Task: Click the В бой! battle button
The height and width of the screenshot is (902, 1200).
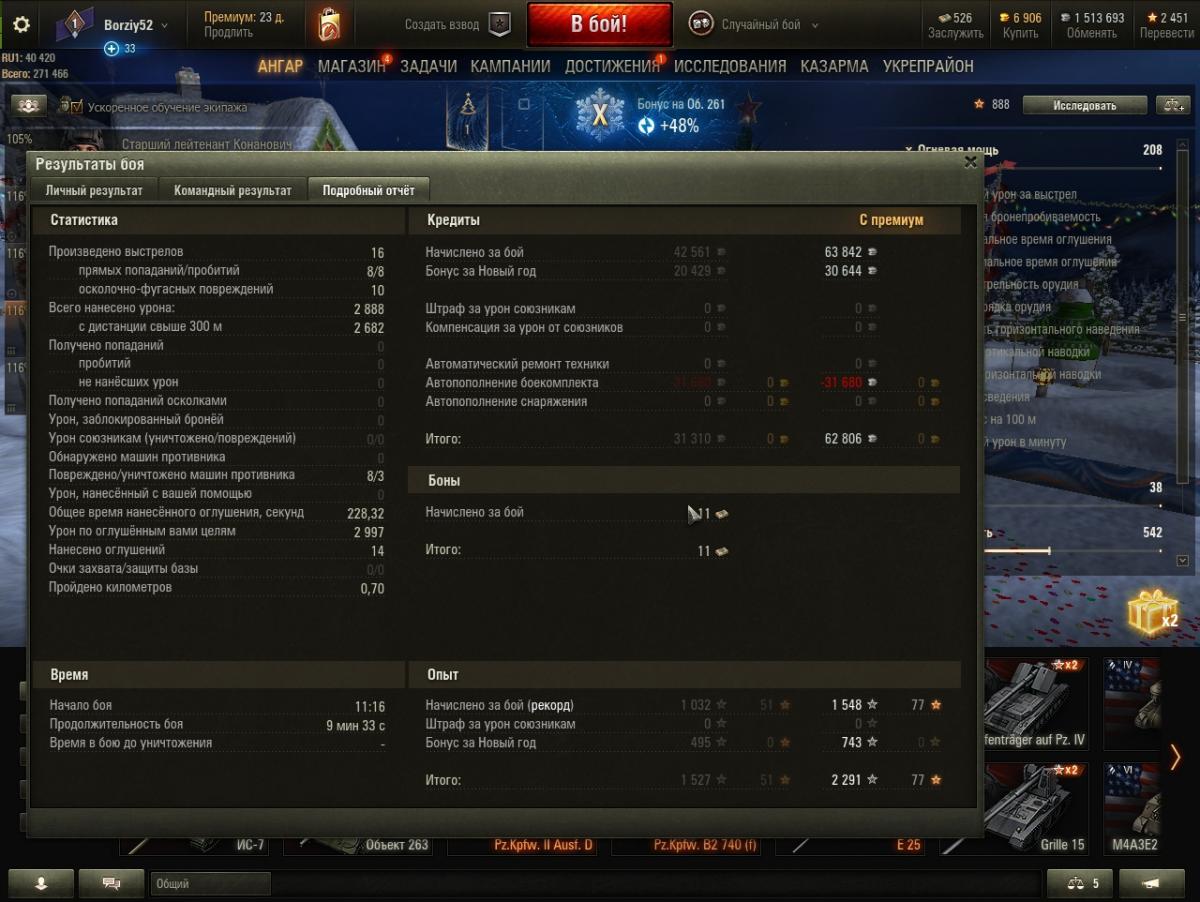Action: pos(599,25)
